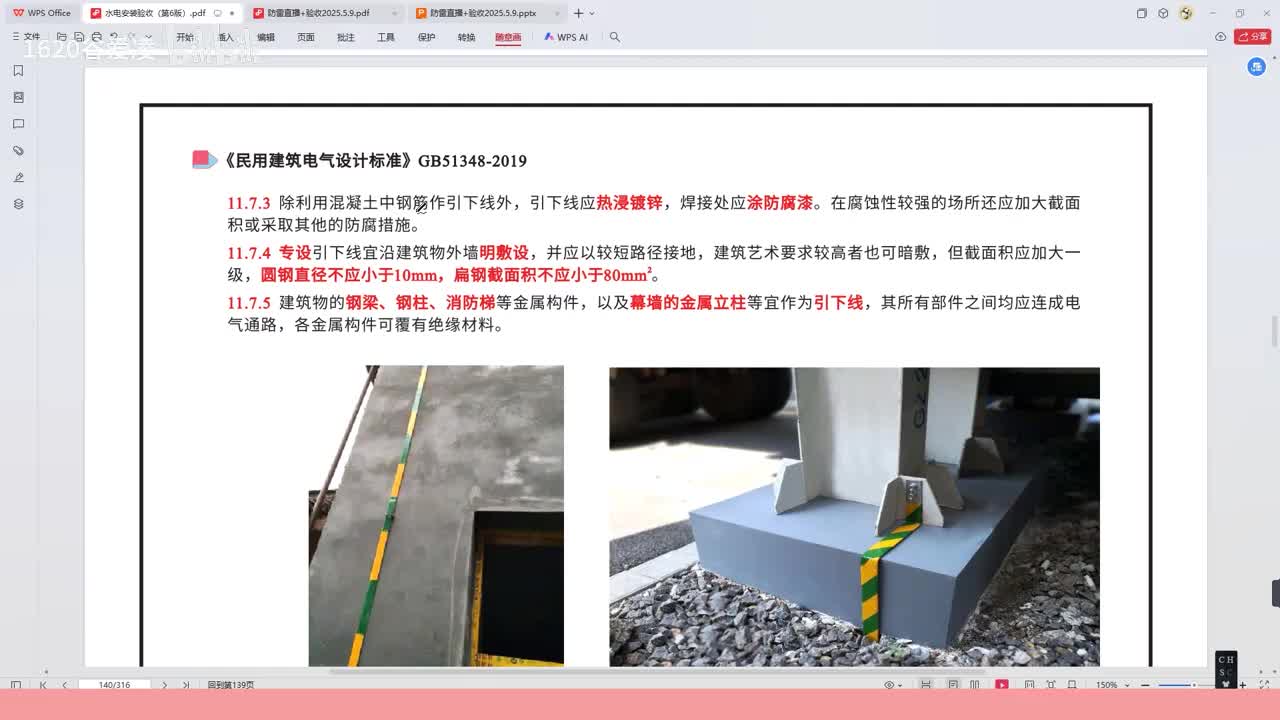Click the blue floating assistant icon
The width and height of the screenshot is (1280, 720).
coord(1257,66)
